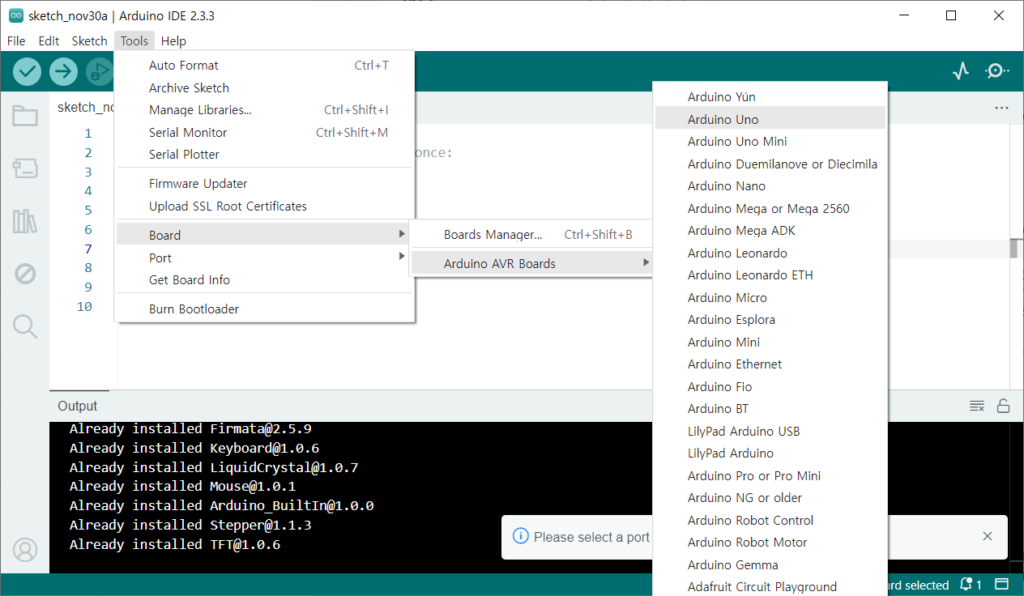Open the Help menu

pos(173,40)
